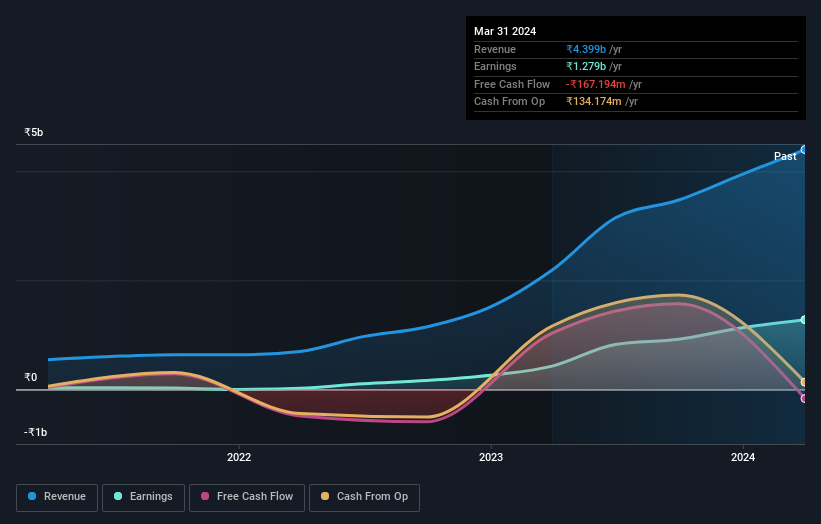This screenshot has height=524, width=821.
Task: Click the Earnings row label in tooltip
Action: [495, 66]
